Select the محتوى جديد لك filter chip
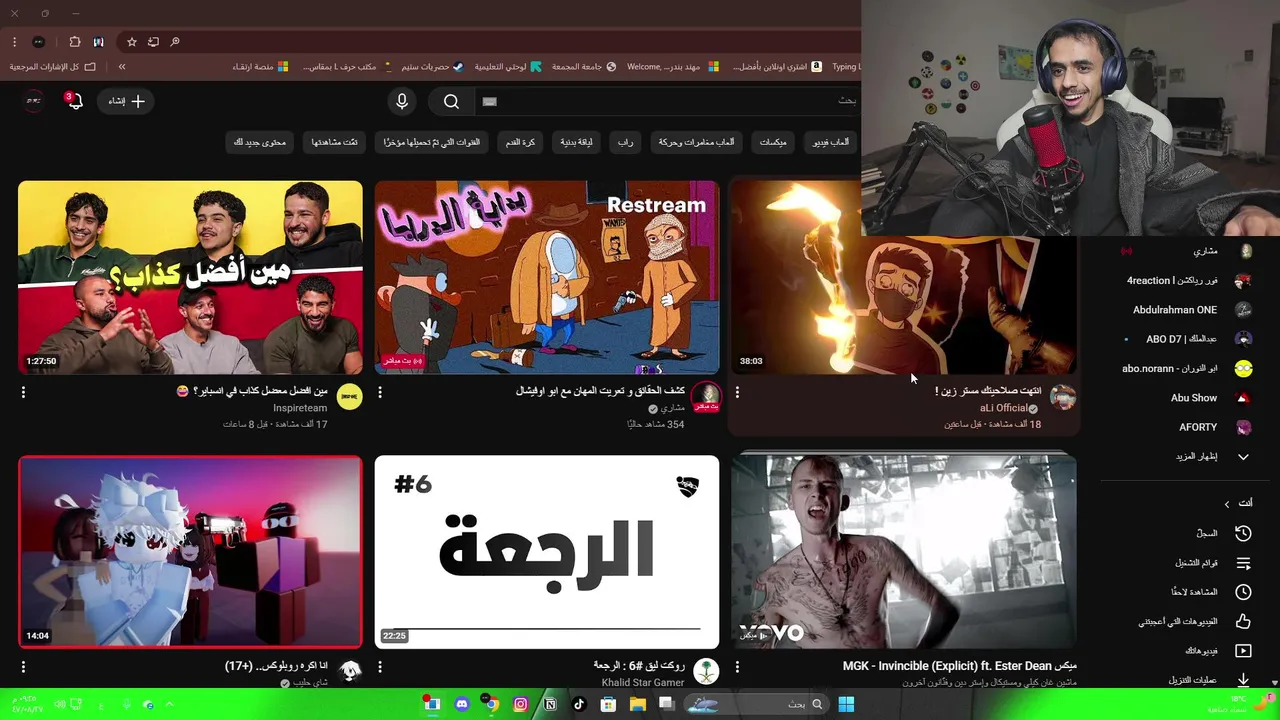Viewport: 1280px width, 720px height. (260, 142)
